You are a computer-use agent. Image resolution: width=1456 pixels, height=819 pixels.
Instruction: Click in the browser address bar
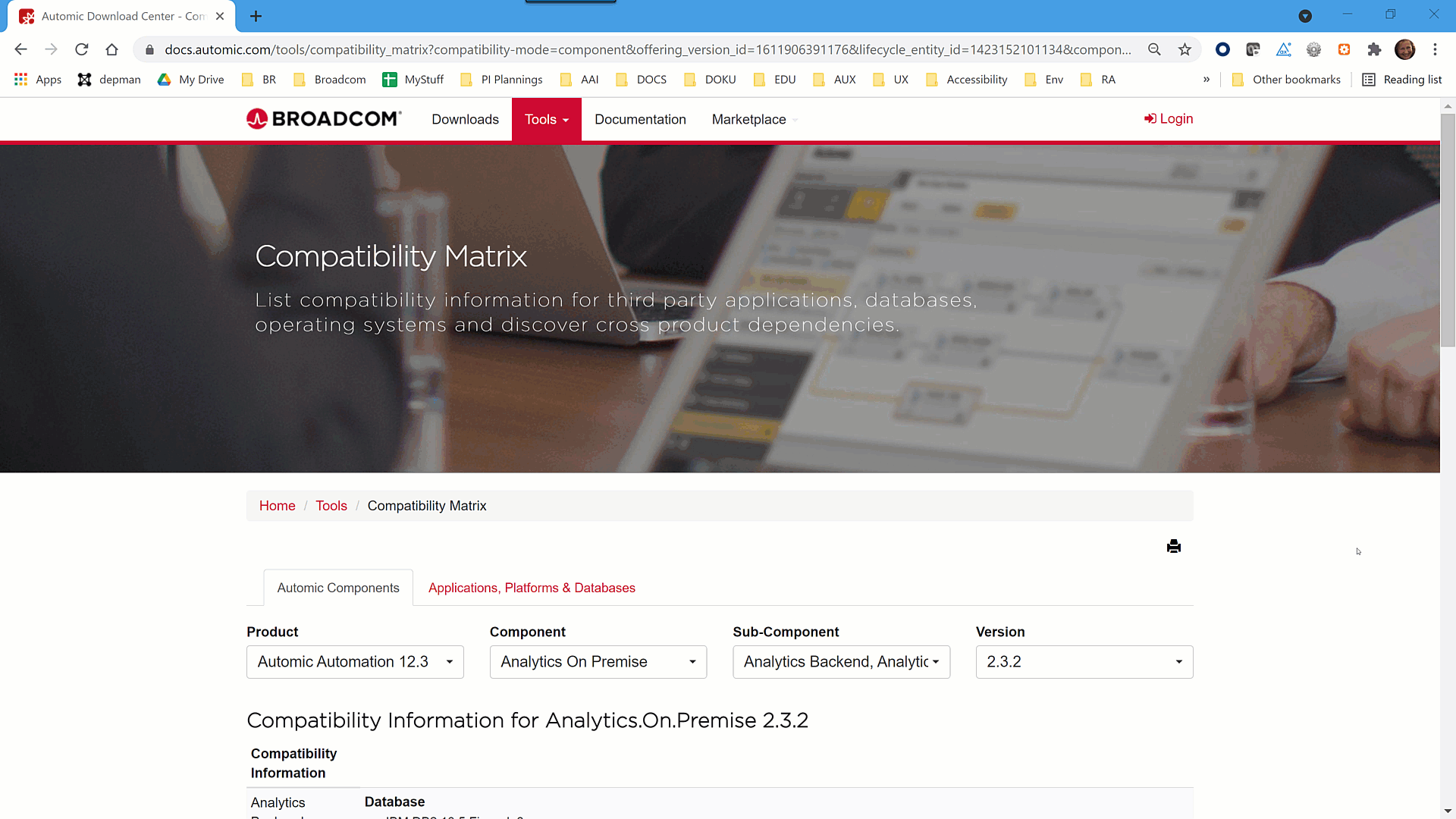[x=607, y=49]
